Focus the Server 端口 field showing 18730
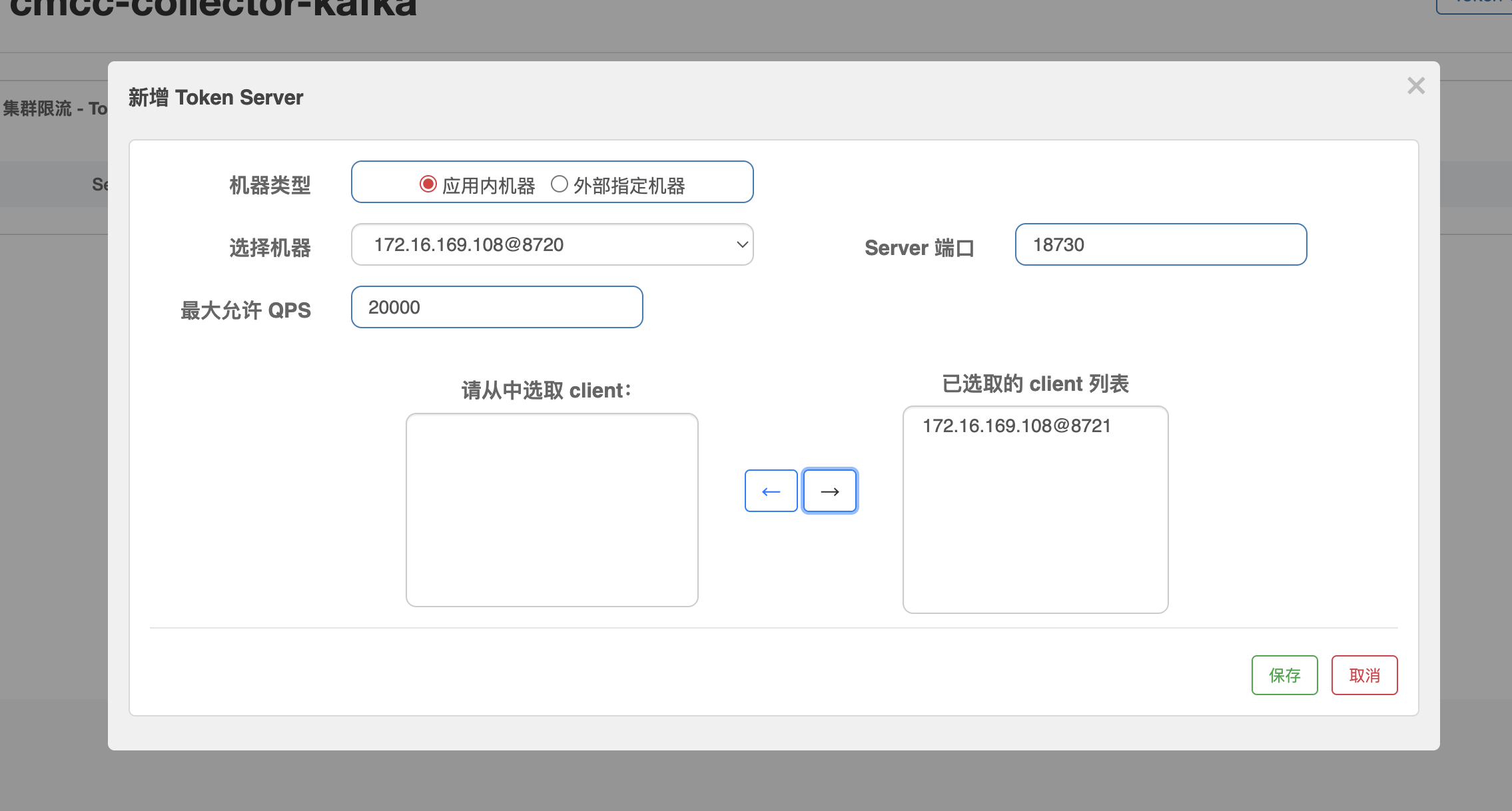This screenshot has width=1512, height=811. [x=1160, y=245]
